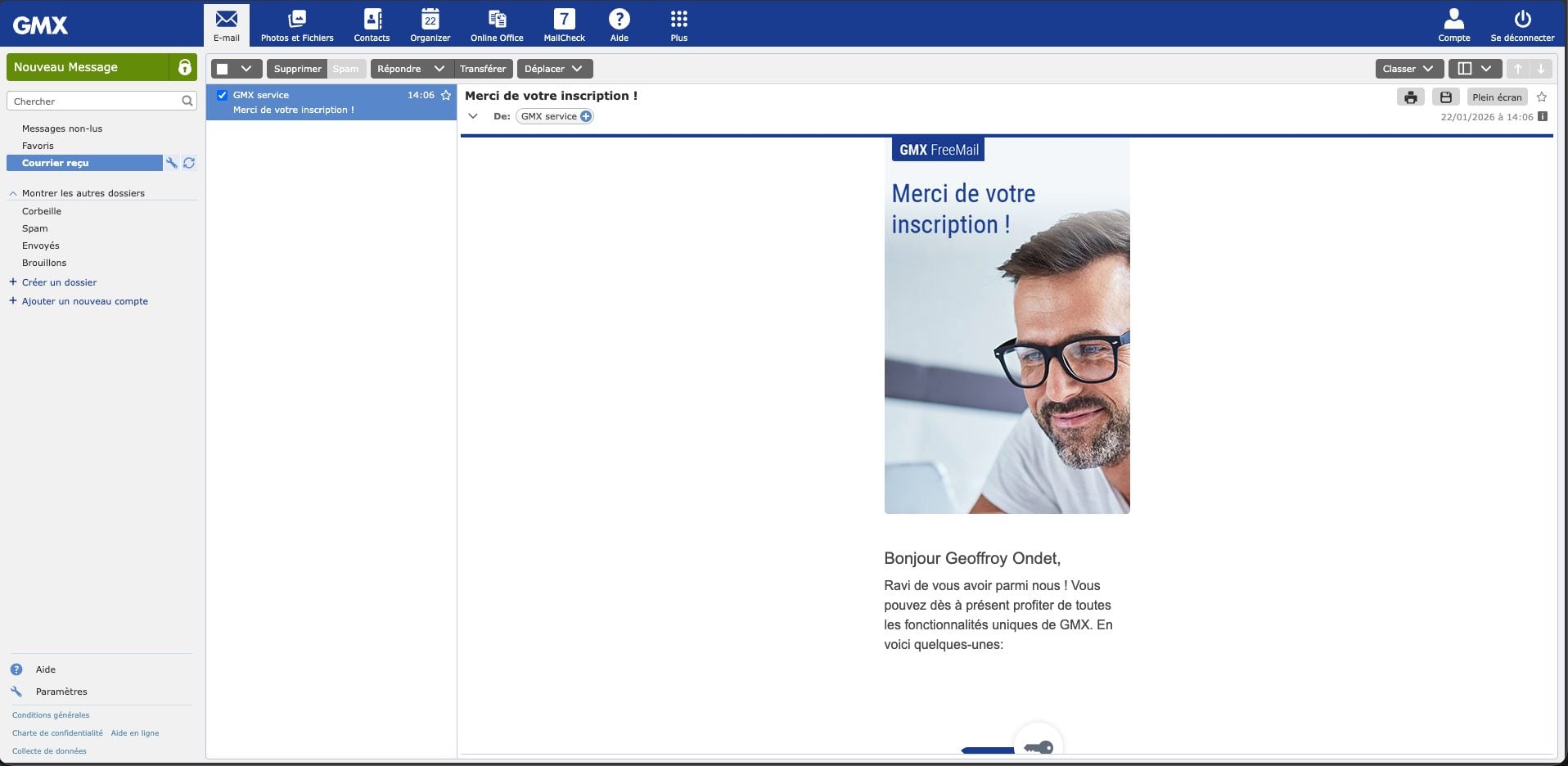Screen dimensions: 1568x766
Task: Click the Se déconnecter power icon
Action: [1522, 20]
